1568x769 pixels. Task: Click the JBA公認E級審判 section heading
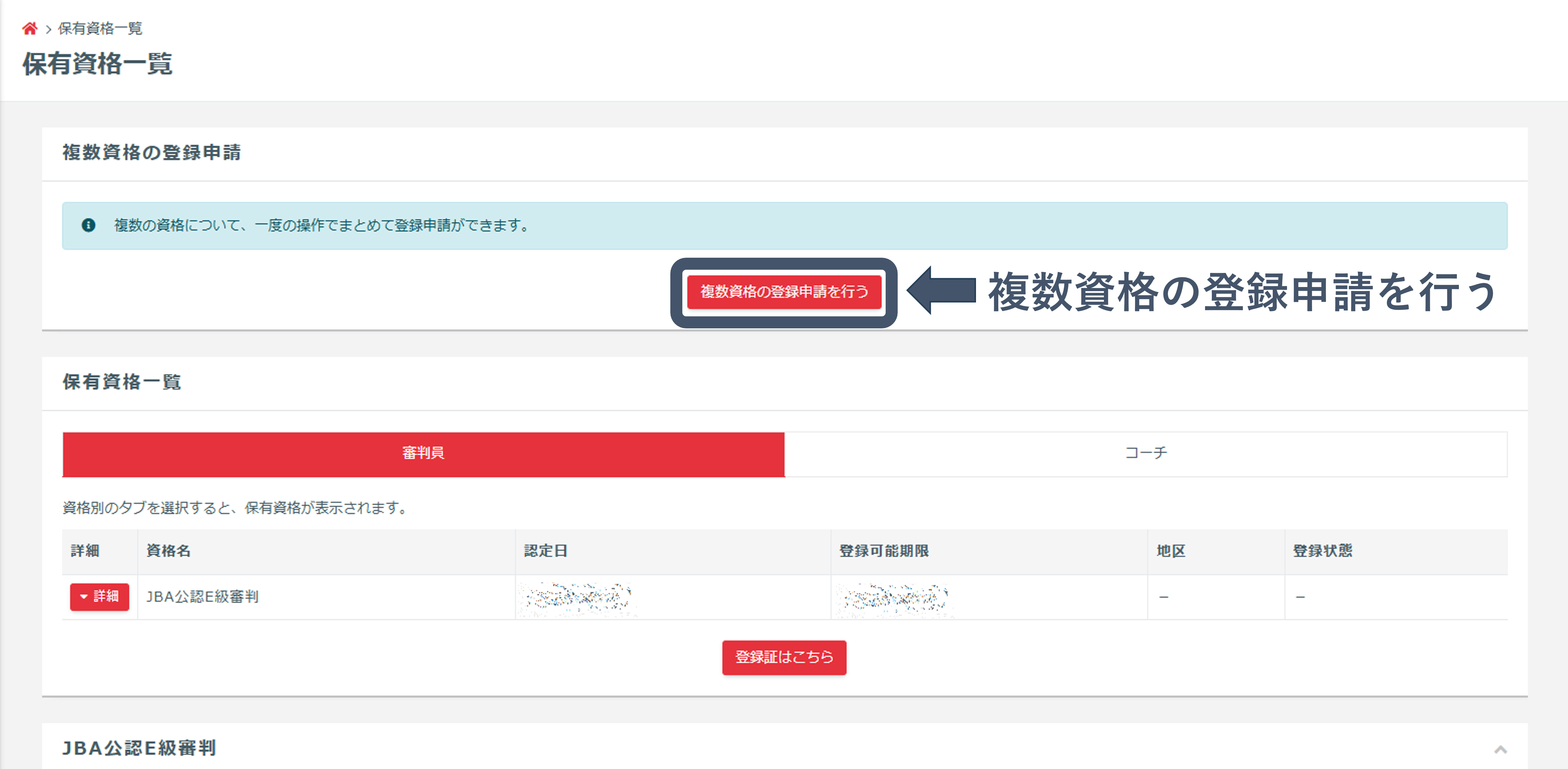click(x=139, y=748)
